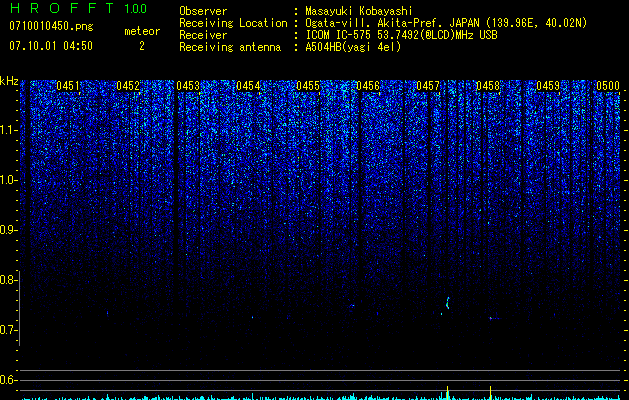Viewport: 629px width, 400px height.
Task: Click the 0457 time marker
Action: coord(428,86)
